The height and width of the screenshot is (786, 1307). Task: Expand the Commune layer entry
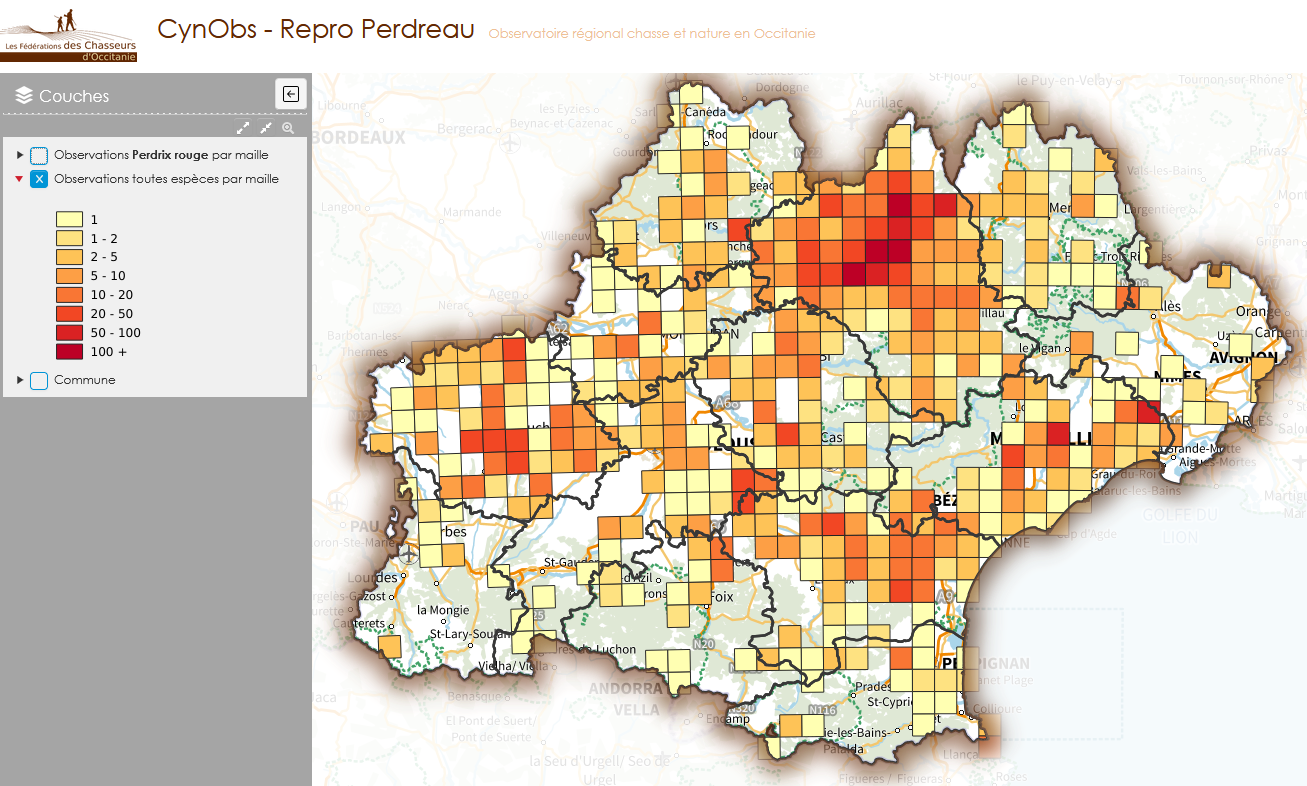click(x=19, y=381)
